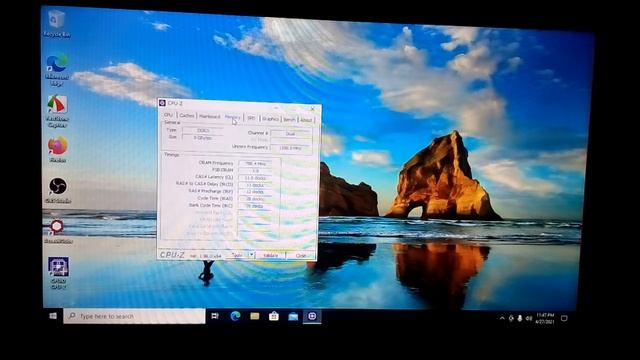The width and height of the screenshot is (640, 360).
Task: Open Microsoft Edge from the taskbar
Action: coord(235,316)
